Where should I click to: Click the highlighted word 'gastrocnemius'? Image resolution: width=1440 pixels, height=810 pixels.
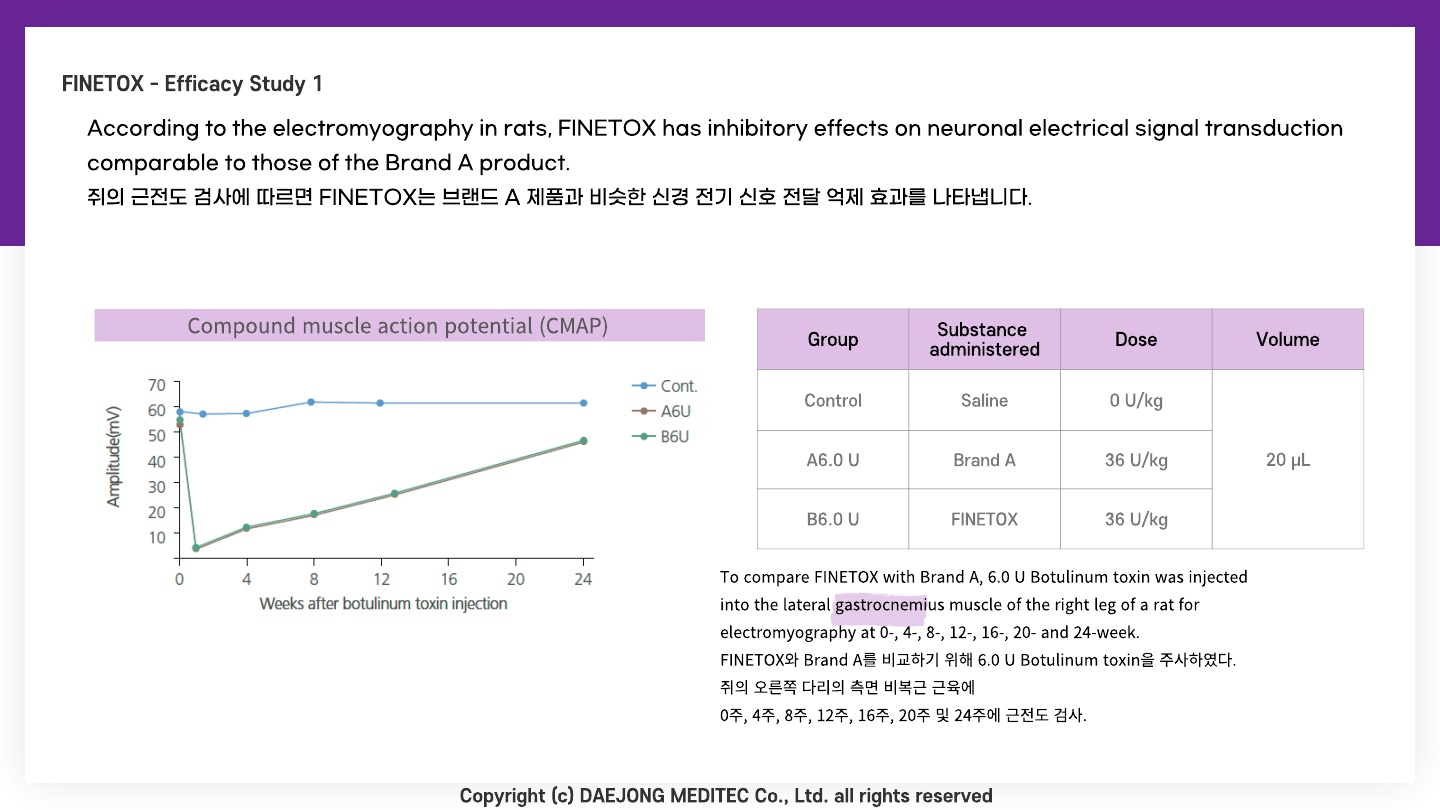(x=890, y=605)
